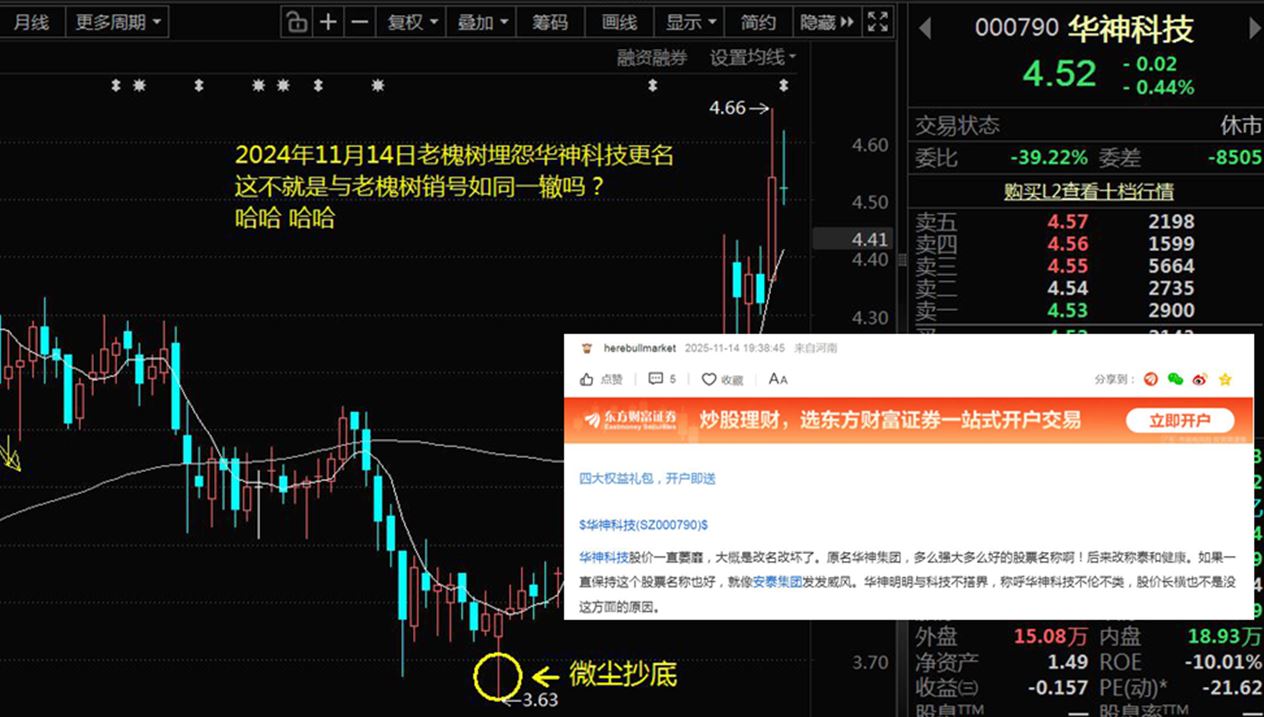Switch to 简约 simple mode
This screenshot has width=1264, height=717.
(x=758, y=22)
